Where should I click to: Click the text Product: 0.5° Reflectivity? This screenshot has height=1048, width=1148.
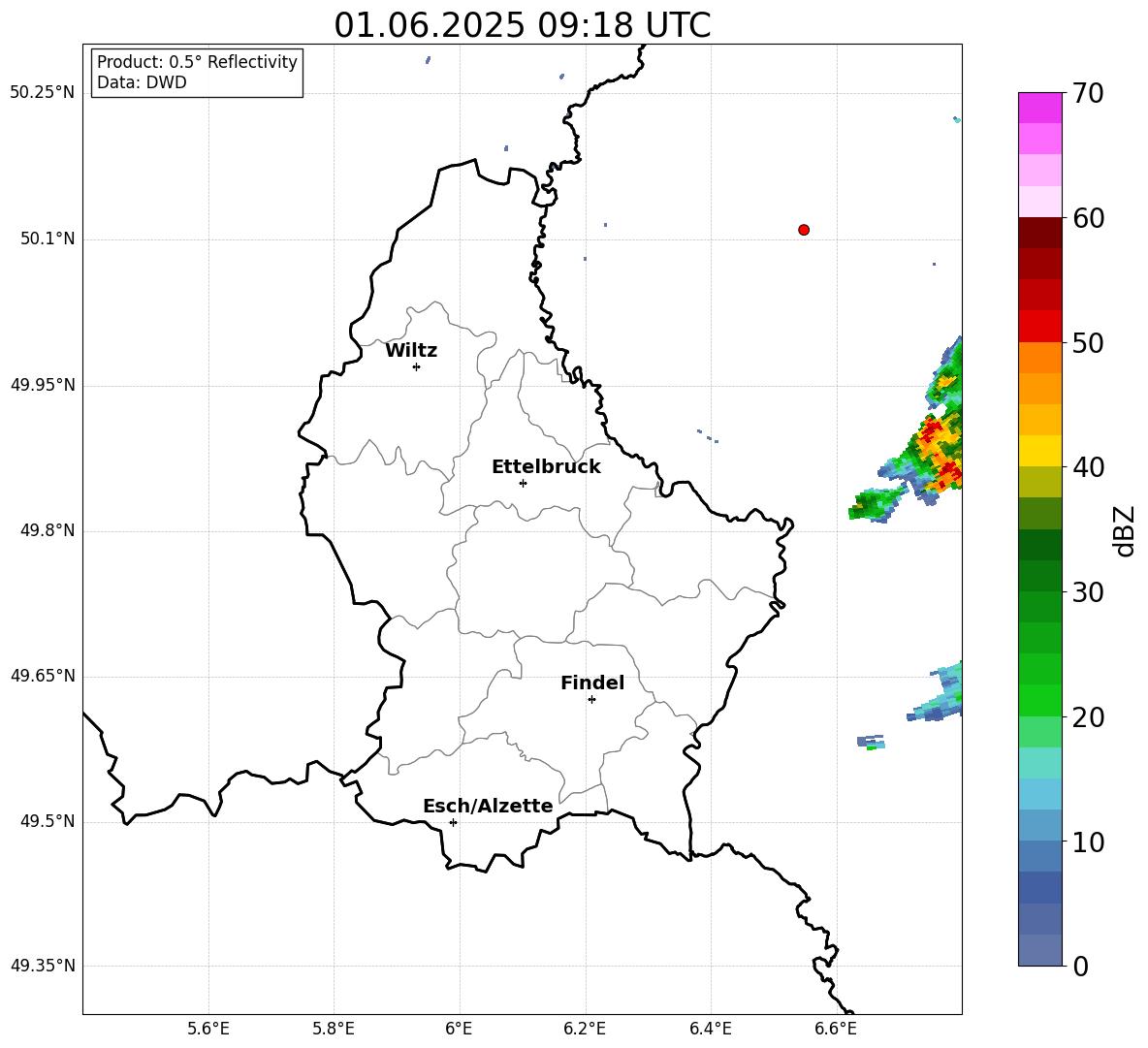coord(197,62)
